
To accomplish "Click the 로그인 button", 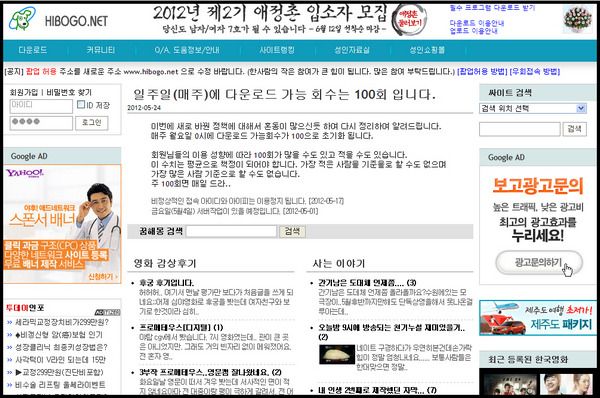I will tap(91, 123).
